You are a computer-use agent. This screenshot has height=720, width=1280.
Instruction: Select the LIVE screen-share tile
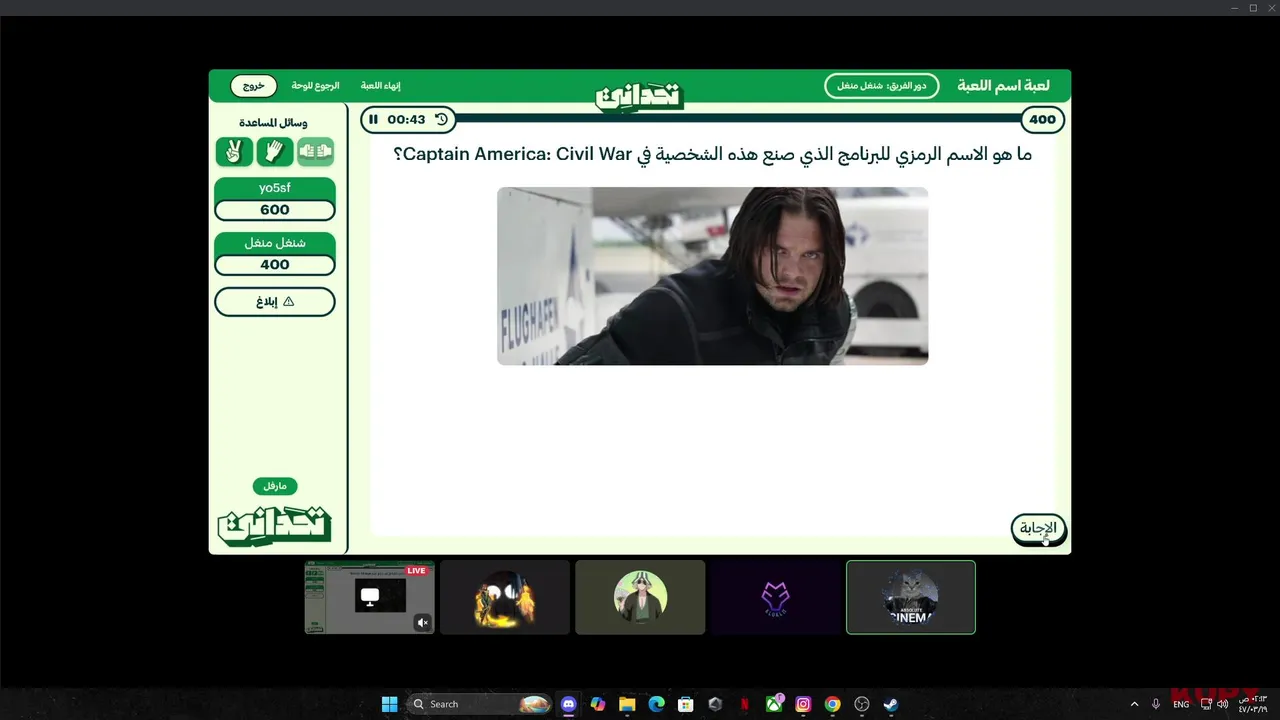coord(369,597)
